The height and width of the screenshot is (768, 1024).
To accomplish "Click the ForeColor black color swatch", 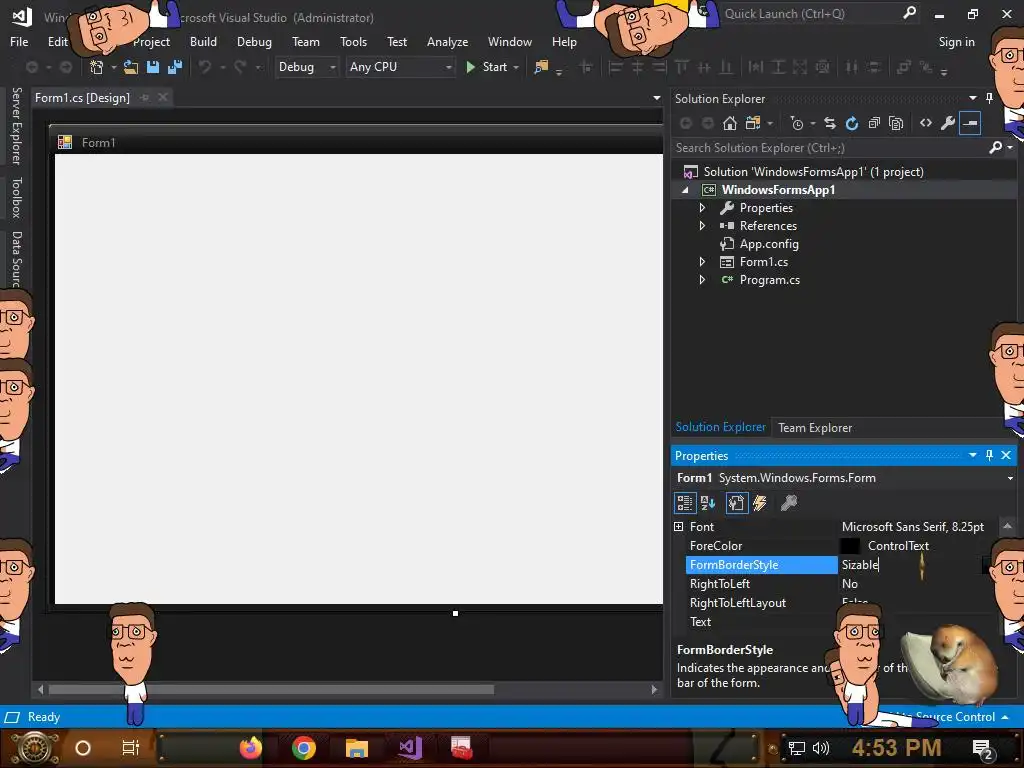I will point(850,546).
